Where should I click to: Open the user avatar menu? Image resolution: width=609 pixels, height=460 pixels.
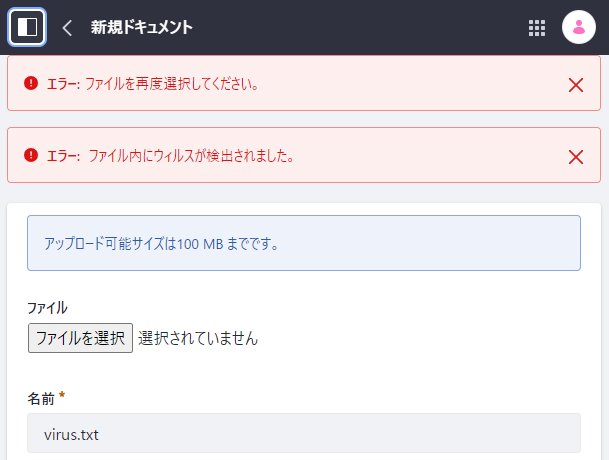pos(579,28)
